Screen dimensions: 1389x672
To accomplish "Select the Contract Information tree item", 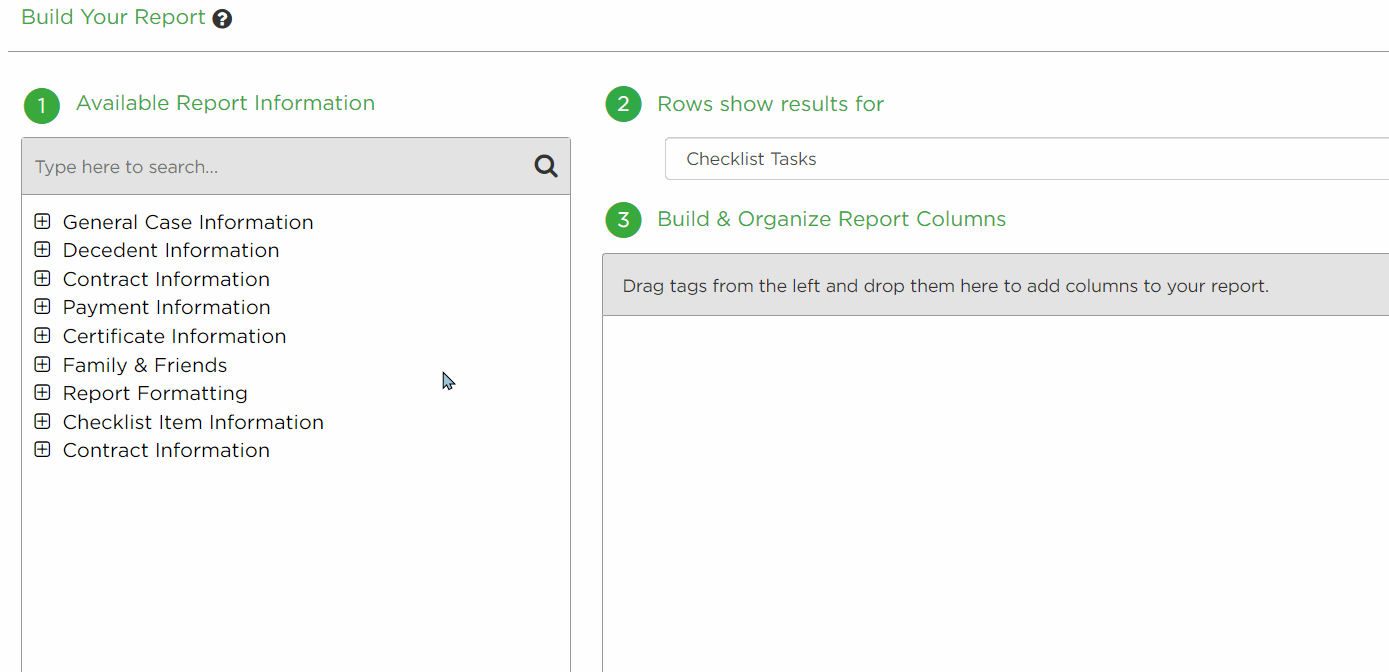I will pos(166,278).
